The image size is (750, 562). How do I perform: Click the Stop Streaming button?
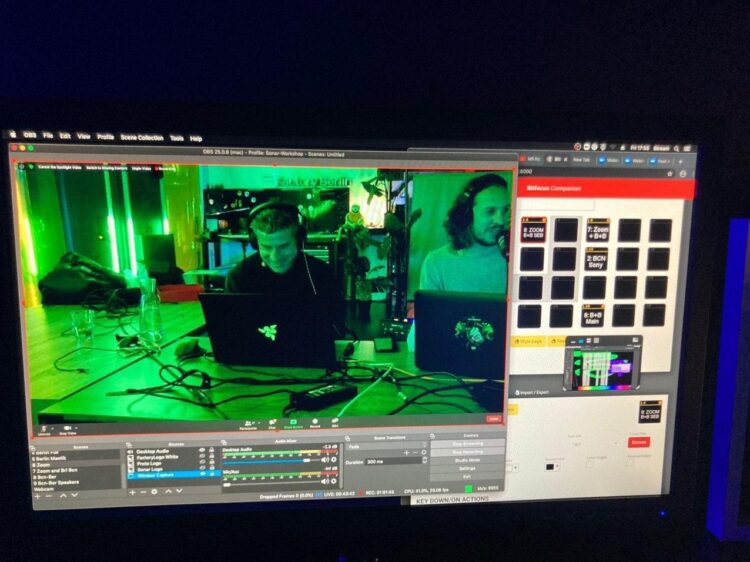pyautogui.click(x=467, y=443)
